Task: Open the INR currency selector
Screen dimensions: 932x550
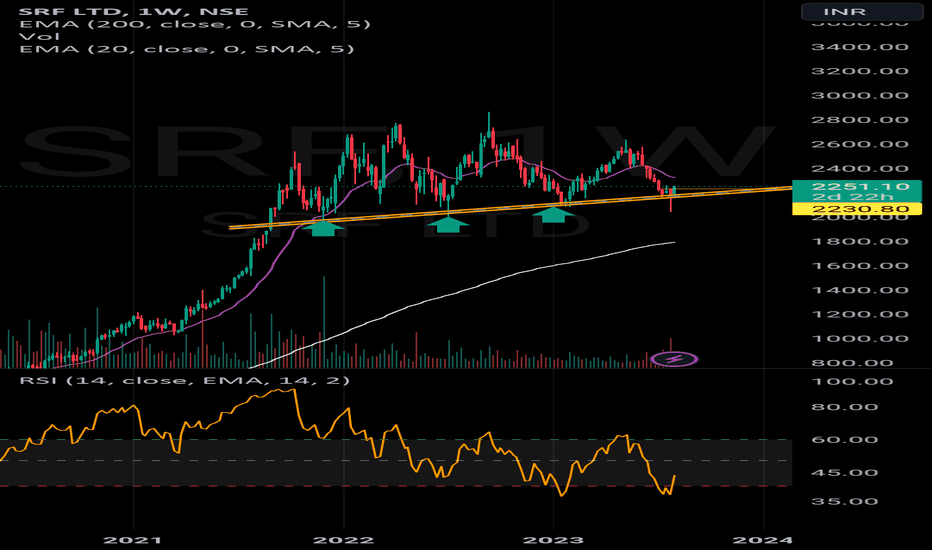Action: (861, 11)
